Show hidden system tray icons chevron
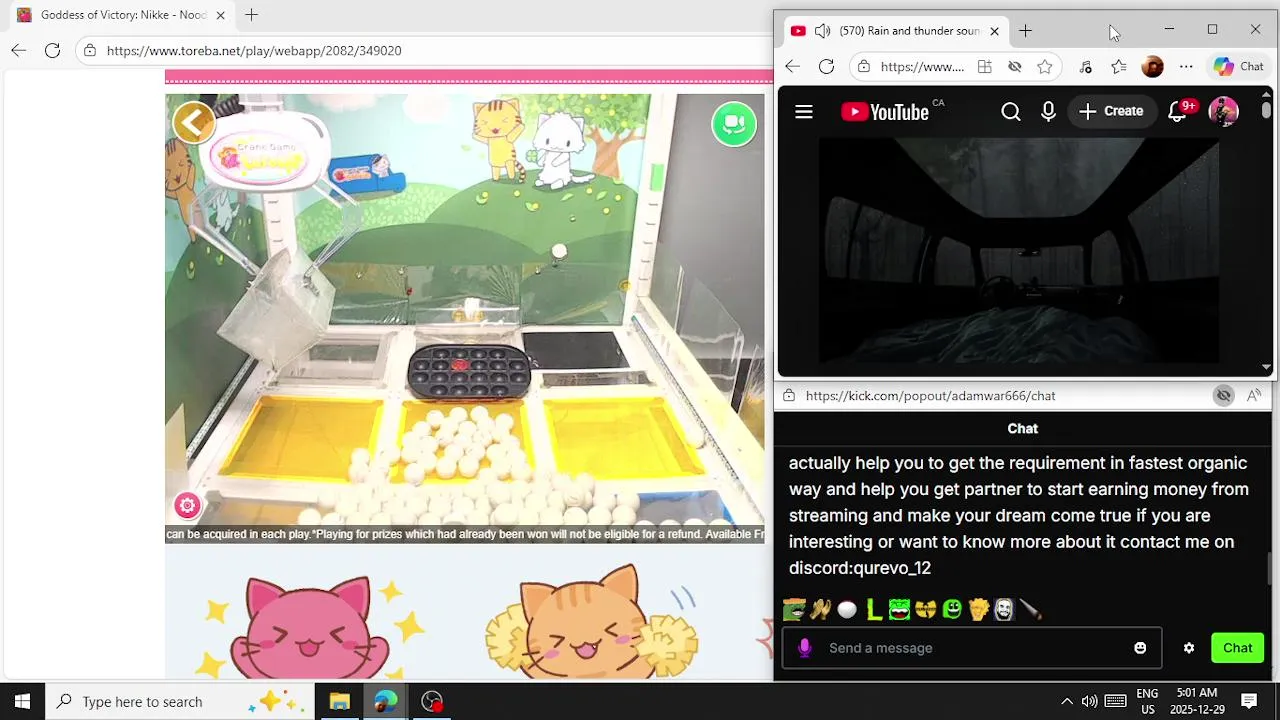The image size is (1280, 720). (1066, 701)
